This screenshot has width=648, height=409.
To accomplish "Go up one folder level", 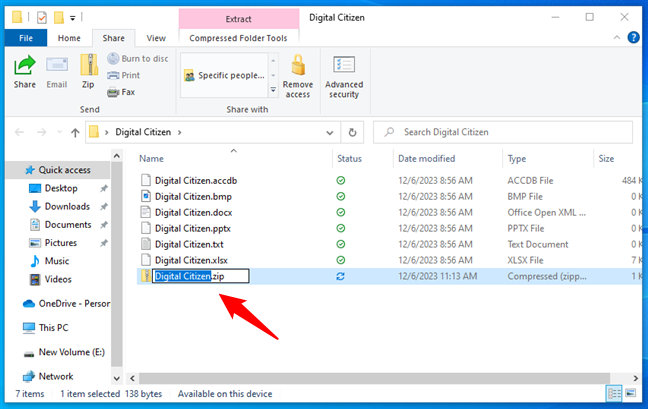I will coord(75,132).
